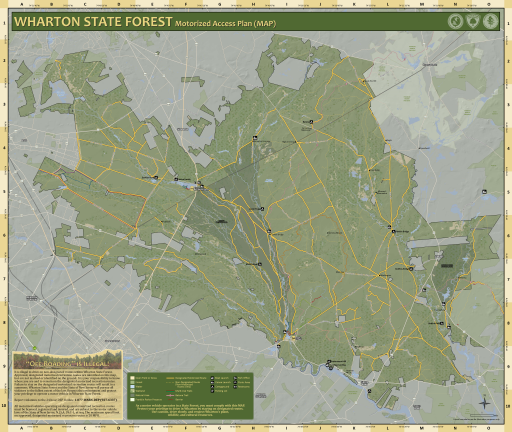Image resolution: width=512 pixels, height=432 pixels.
Task: Click the shield-shaped forest service logo
Action: coord(473,21)
